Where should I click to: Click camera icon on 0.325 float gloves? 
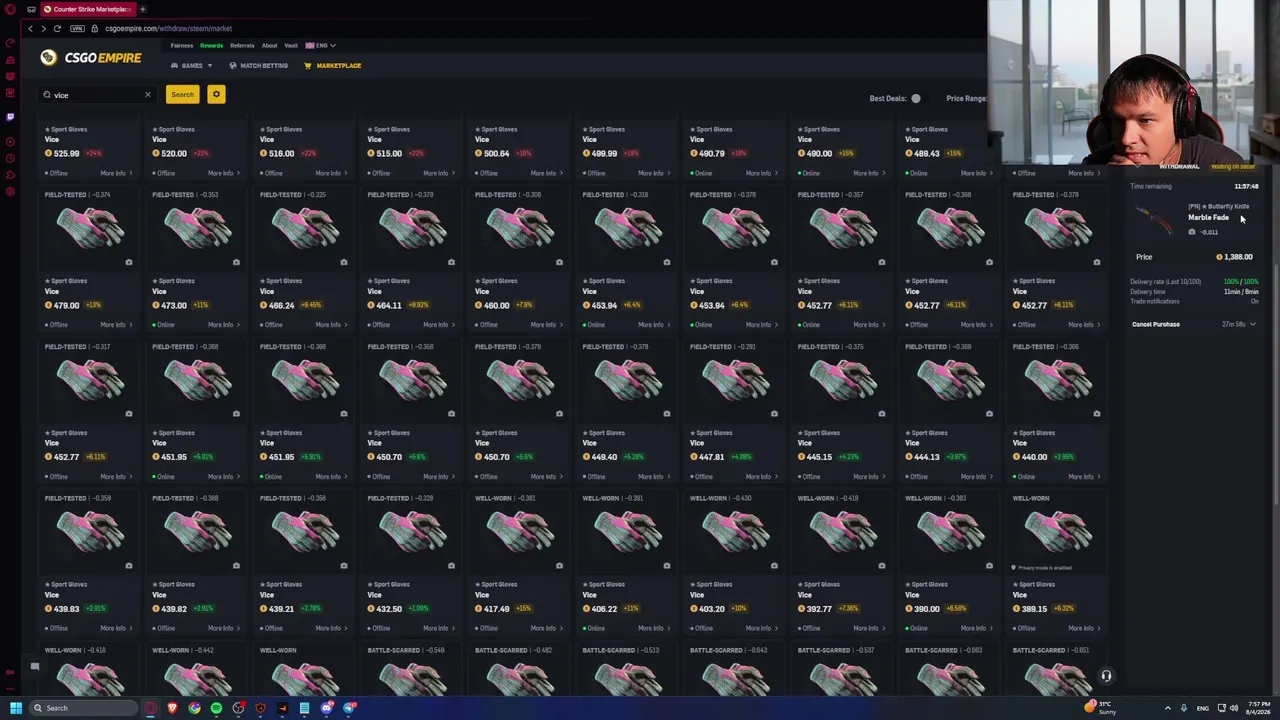[x=344, y=262]
